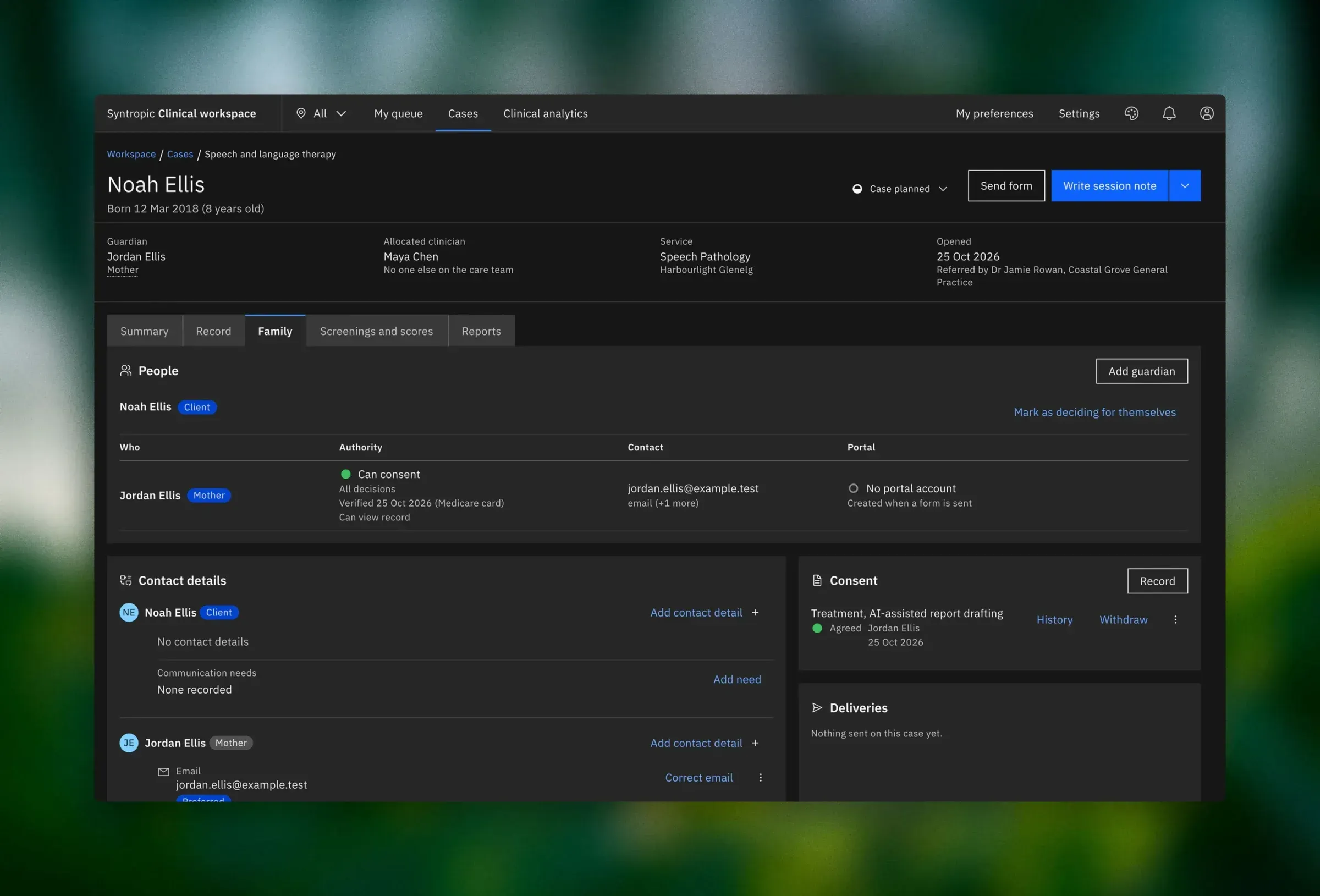The height and width of the screenshot is (896, 1320).
Task: Click the Send form button
Action: [1006, 186]
